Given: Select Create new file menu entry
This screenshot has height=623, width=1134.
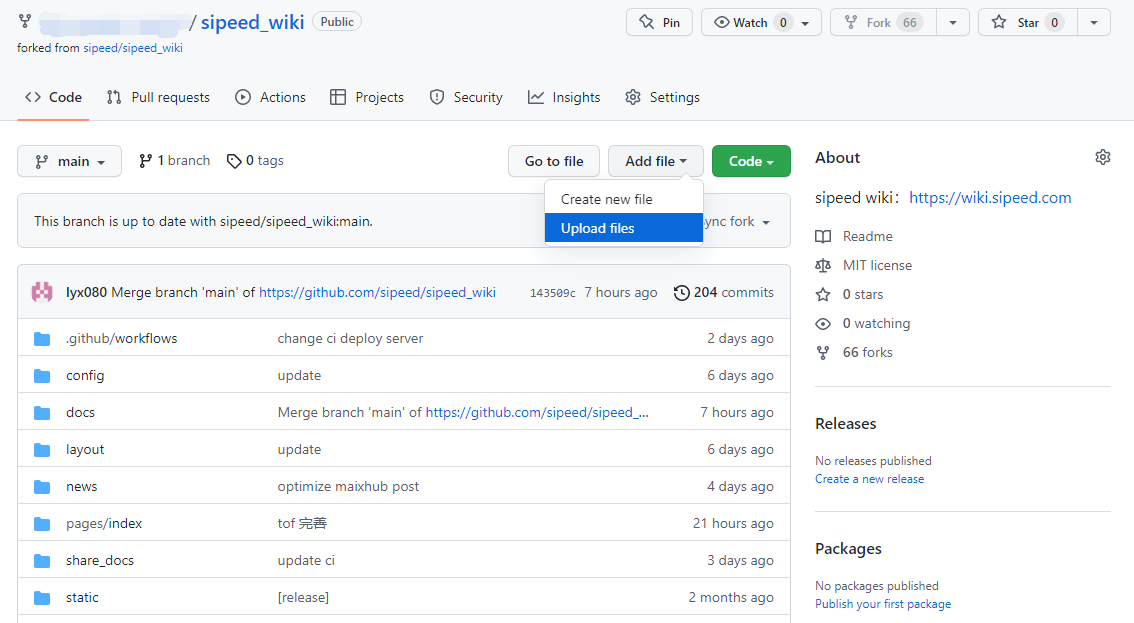Looking at the screenshot, I should pyautogui.click(x=623, y=199).
